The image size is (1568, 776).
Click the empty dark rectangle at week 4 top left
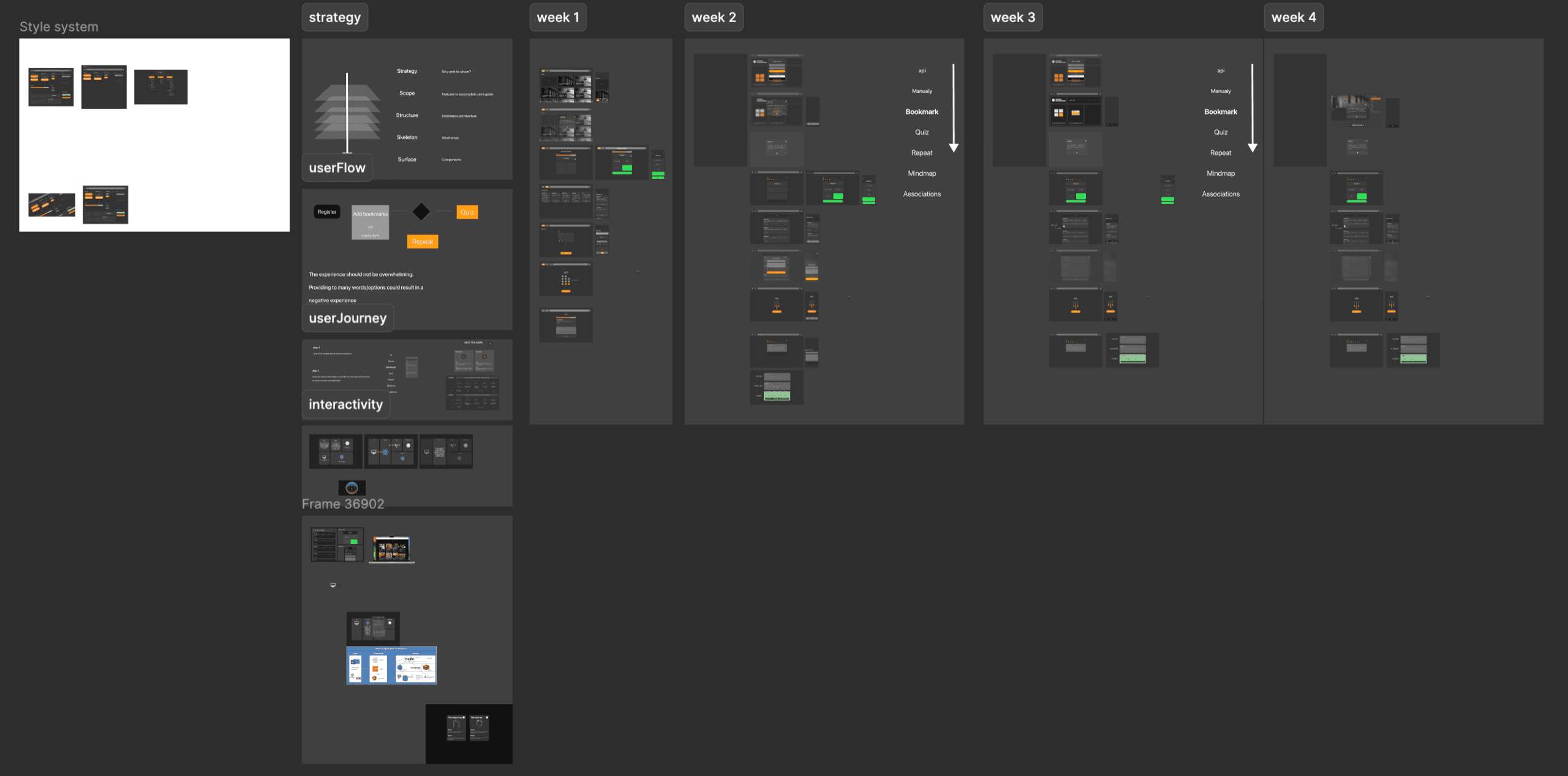click(1300, 110)
